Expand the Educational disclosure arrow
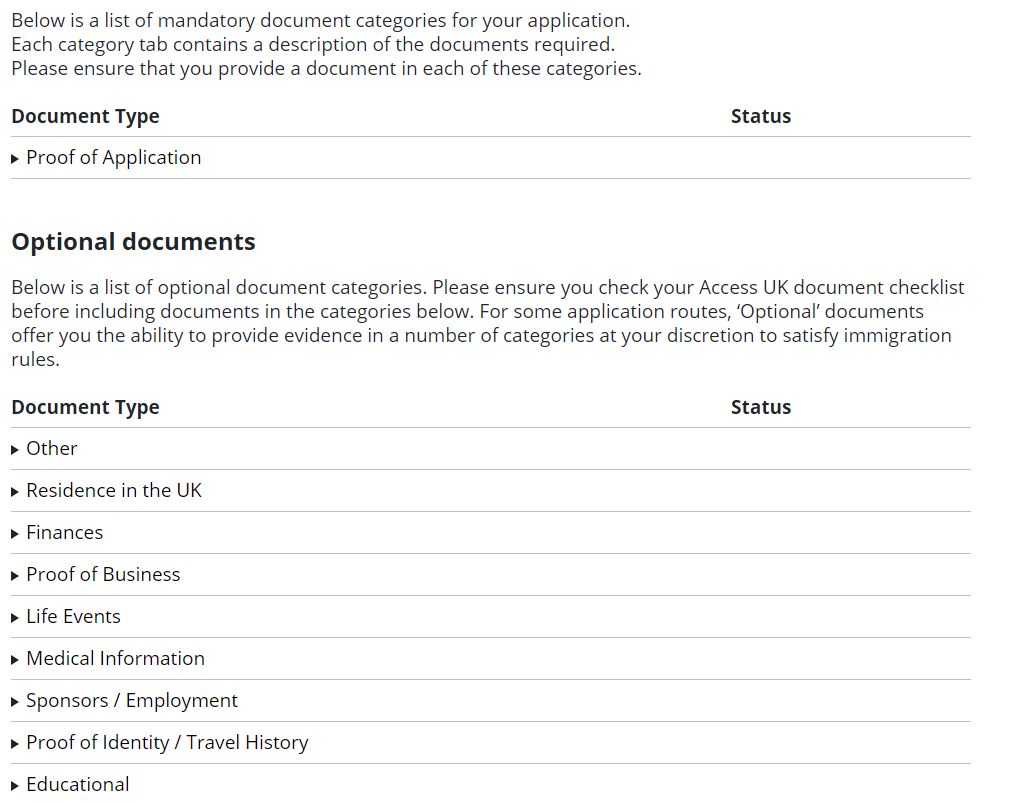1025x803 pixels. pyautogui.click(x=15, y=786)
